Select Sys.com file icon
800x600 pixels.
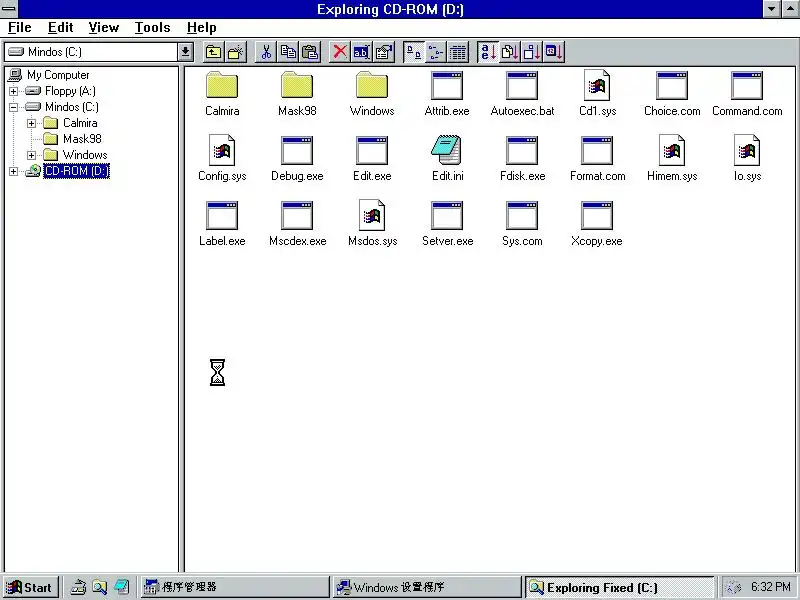[x=522, y=223]
